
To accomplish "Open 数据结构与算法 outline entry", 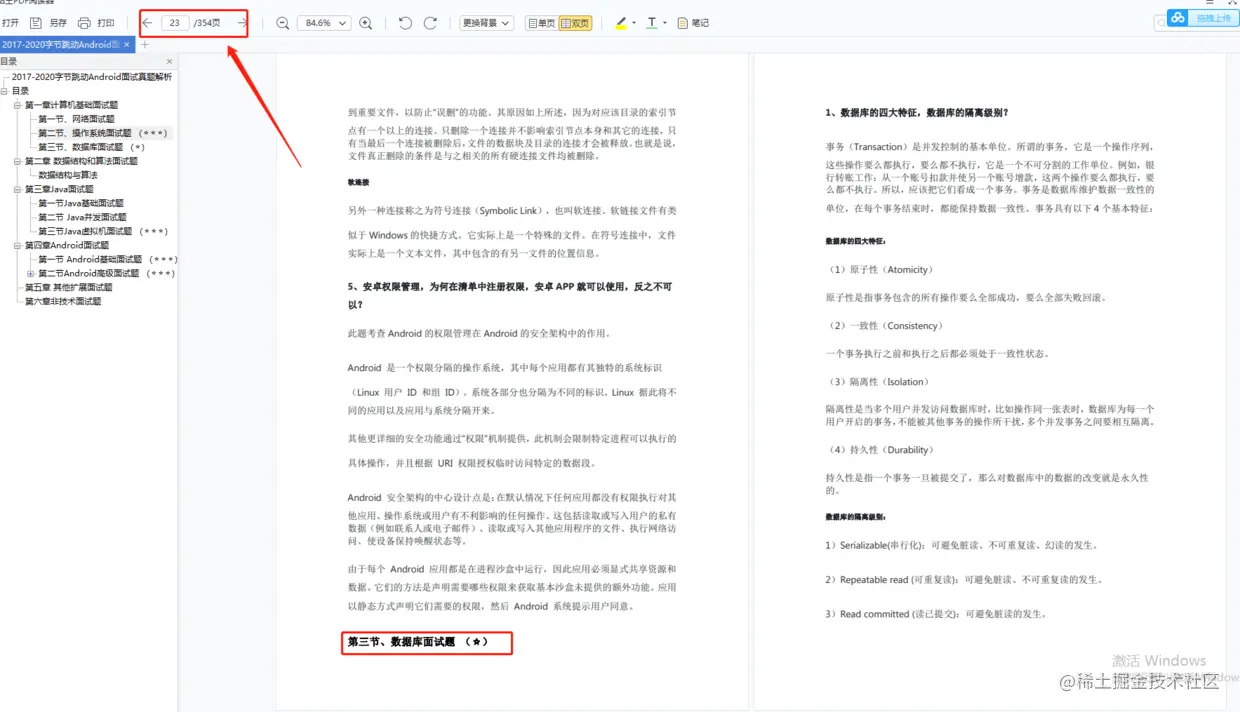I will coord(68,175).
